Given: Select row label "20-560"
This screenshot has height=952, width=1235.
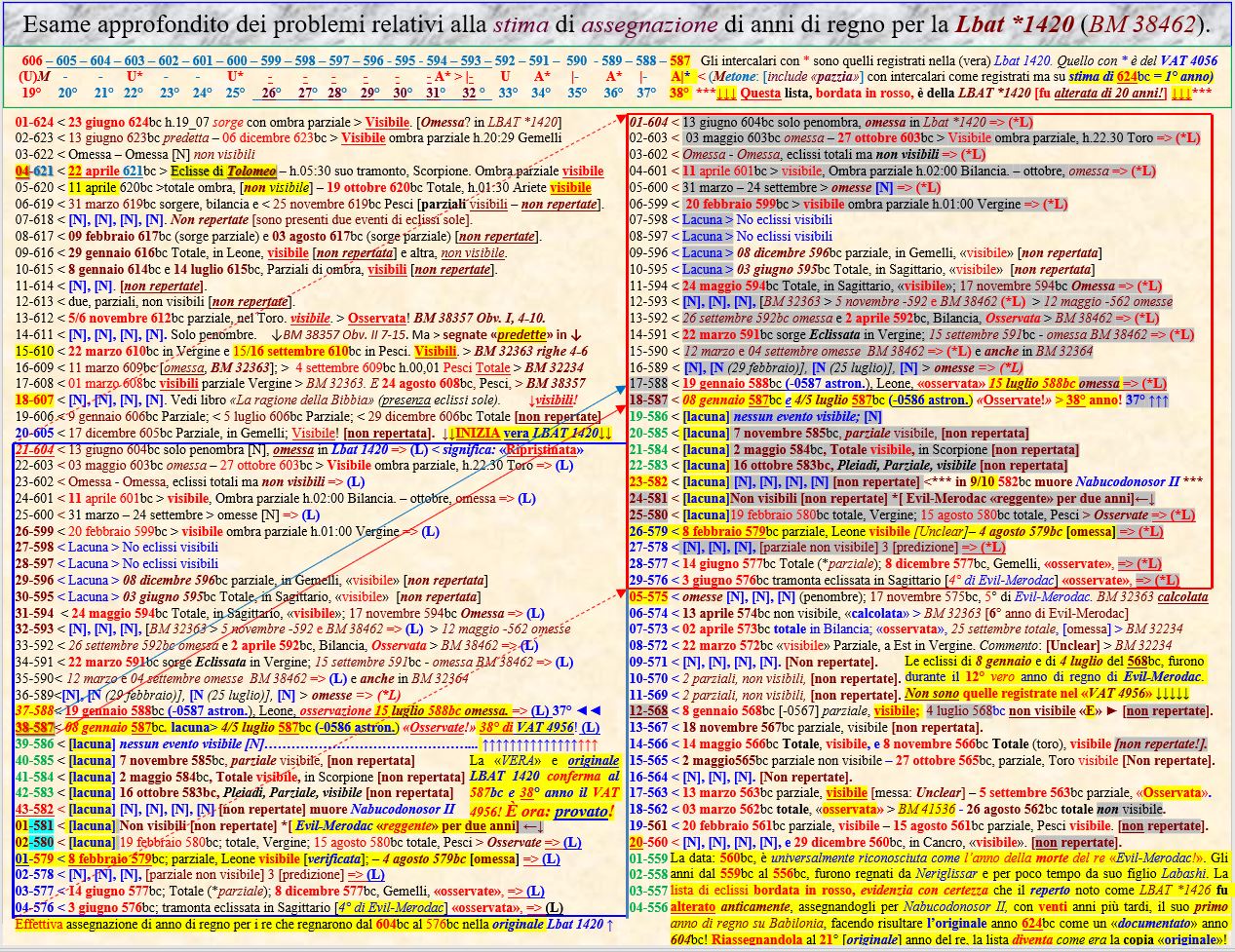Looking at the screenshot, I should pyautogui.click(x=649, y=842).
